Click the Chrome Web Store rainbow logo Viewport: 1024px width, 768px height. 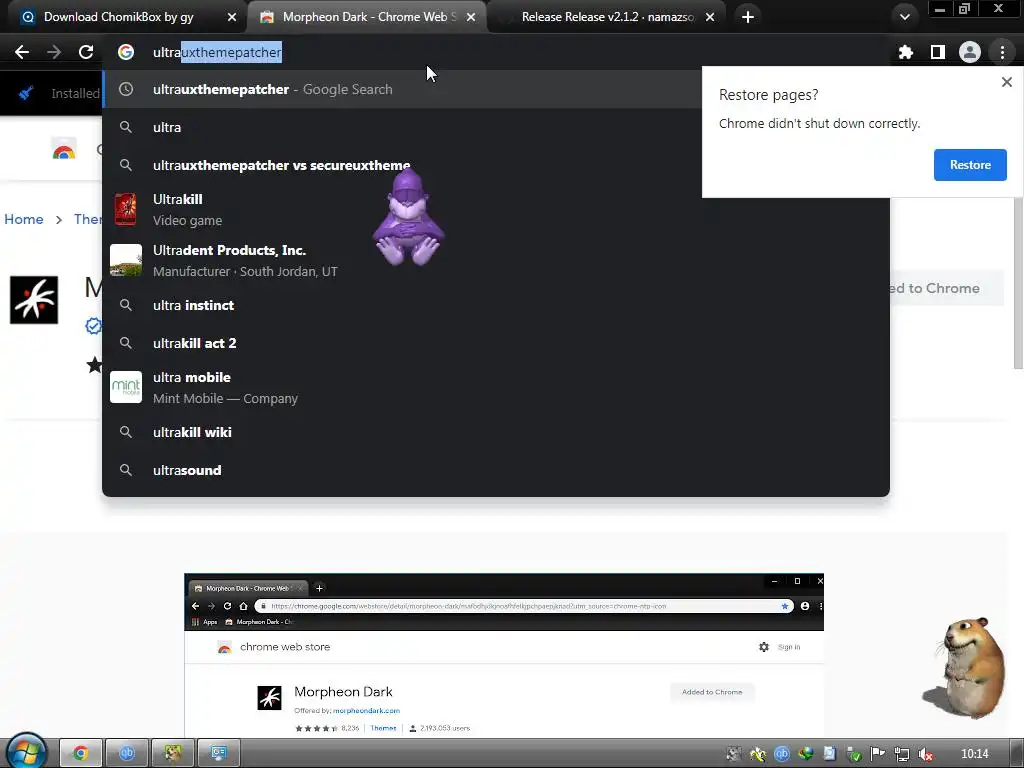64,150
